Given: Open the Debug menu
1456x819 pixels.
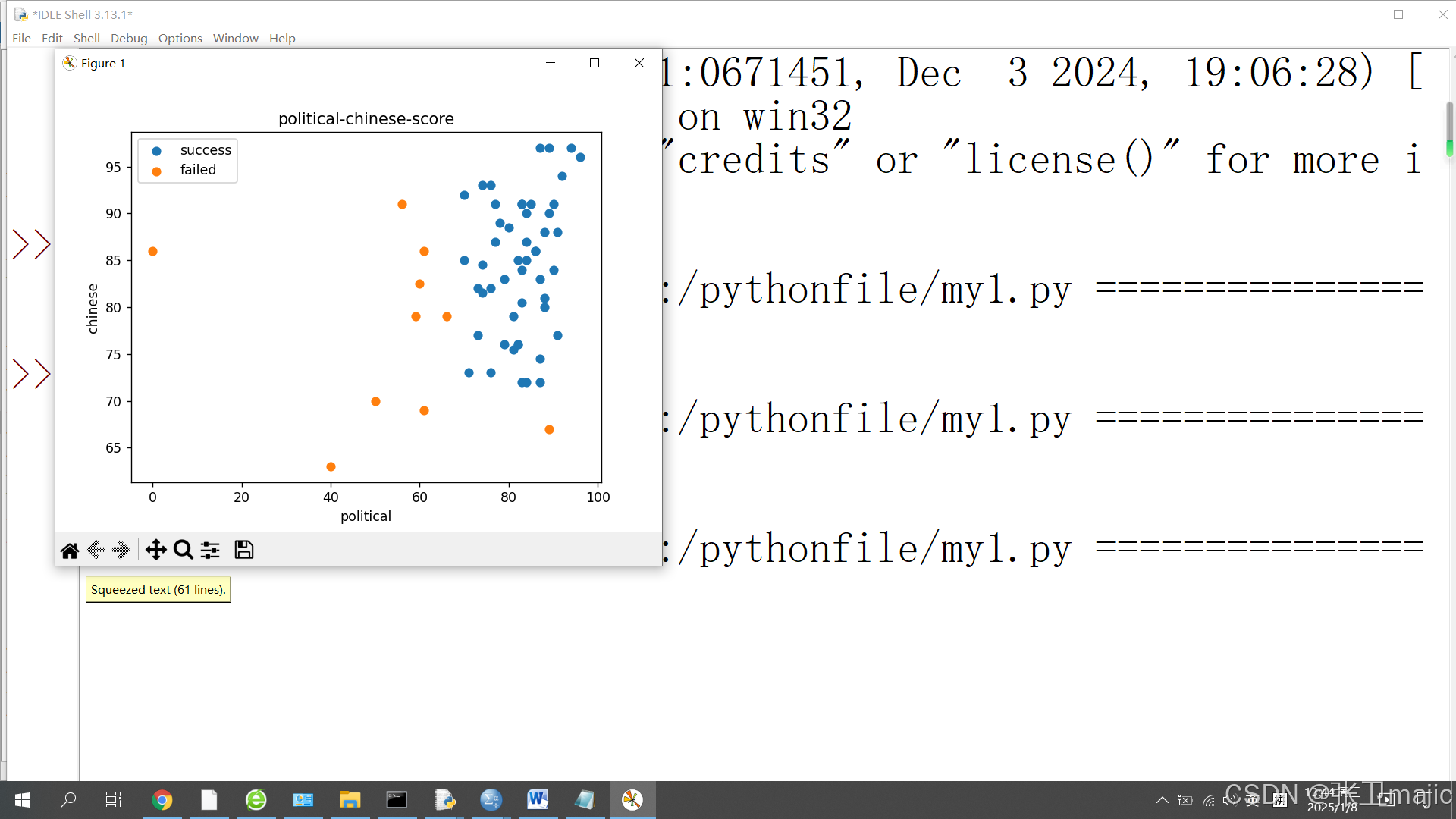Looking at the screenshot, I should pos(129,38).
